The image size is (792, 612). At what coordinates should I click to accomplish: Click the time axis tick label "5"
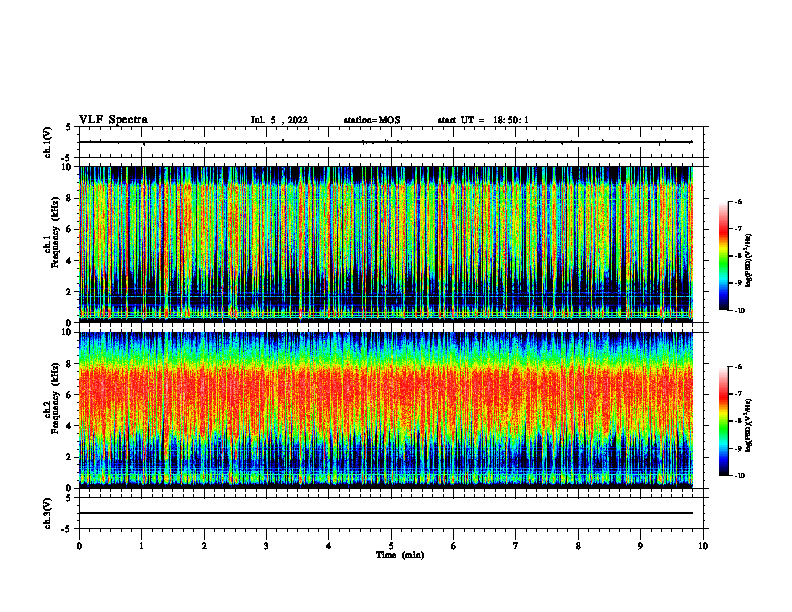[391, 546]
